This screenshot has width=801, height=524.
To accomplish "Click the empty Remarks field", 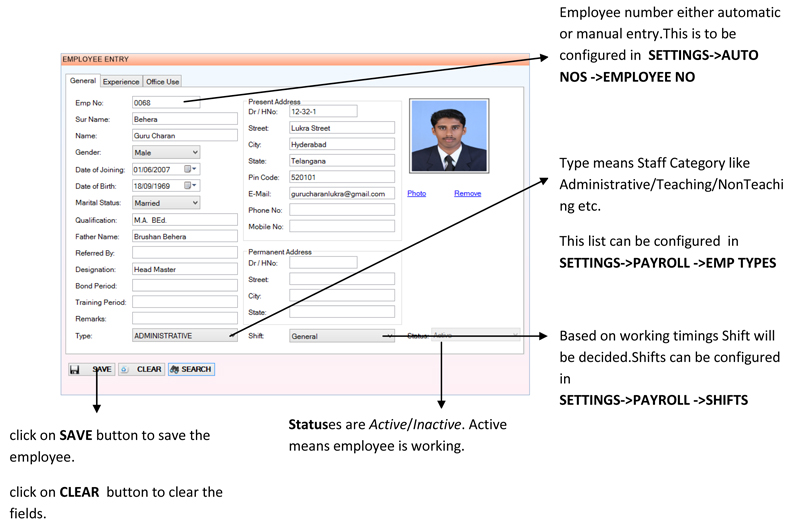I will pyautogui.click(x=184, y=318).
